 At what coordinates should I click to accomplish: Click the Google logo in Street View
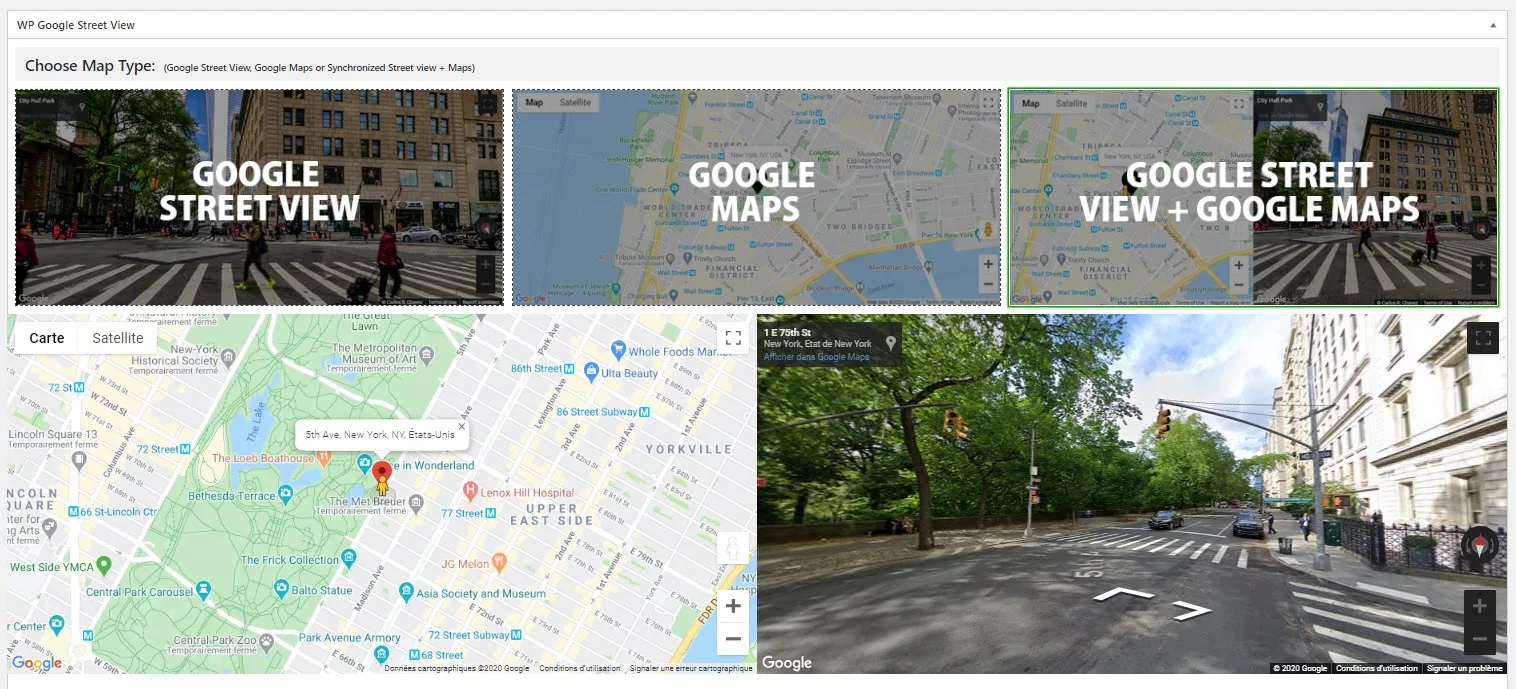tap(787, 662)
